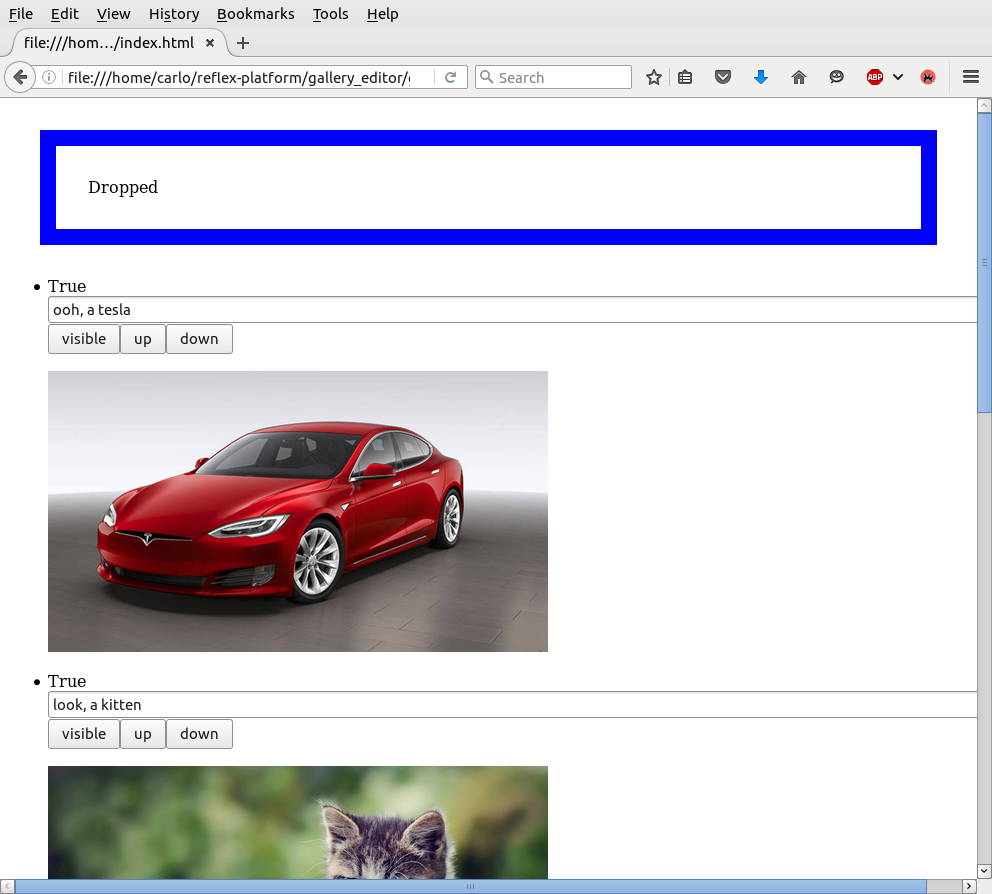
Task: Open the Bookmarks menu
Action: tap(256, 14)
